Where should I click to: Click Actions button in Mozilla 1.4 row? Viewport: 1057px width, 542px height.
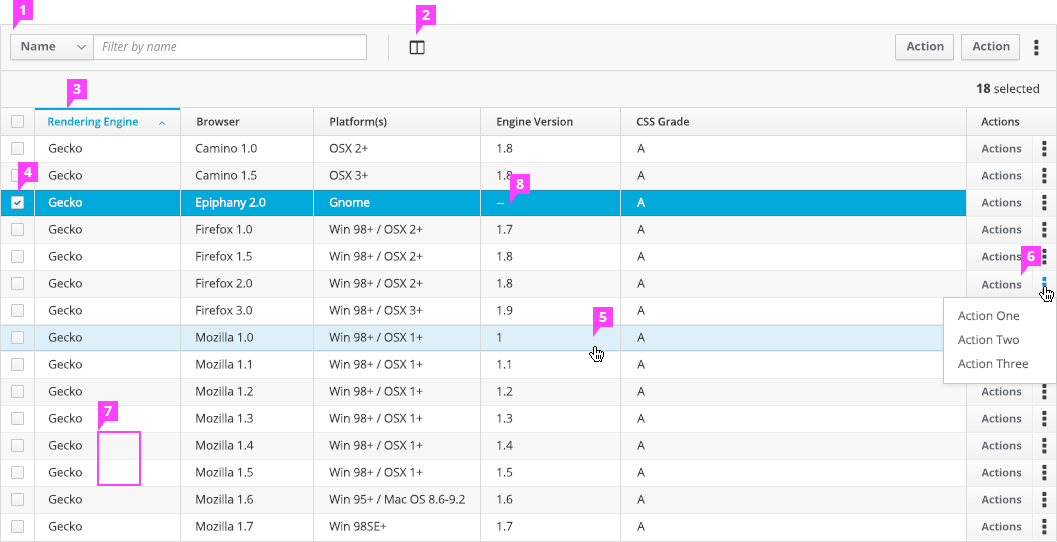(x=1001, y=446)
